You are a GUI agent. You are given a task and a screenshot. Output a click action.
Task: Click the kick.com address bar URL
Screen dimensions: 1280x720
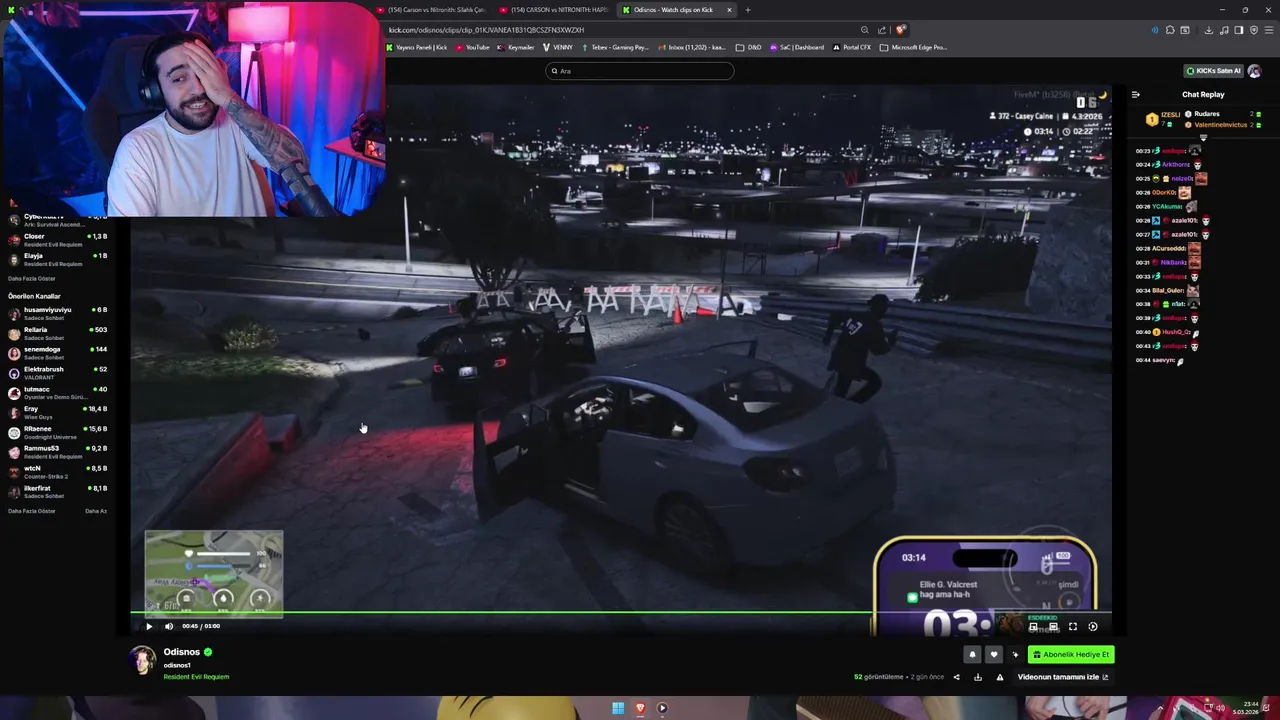[x=486, y=30]
